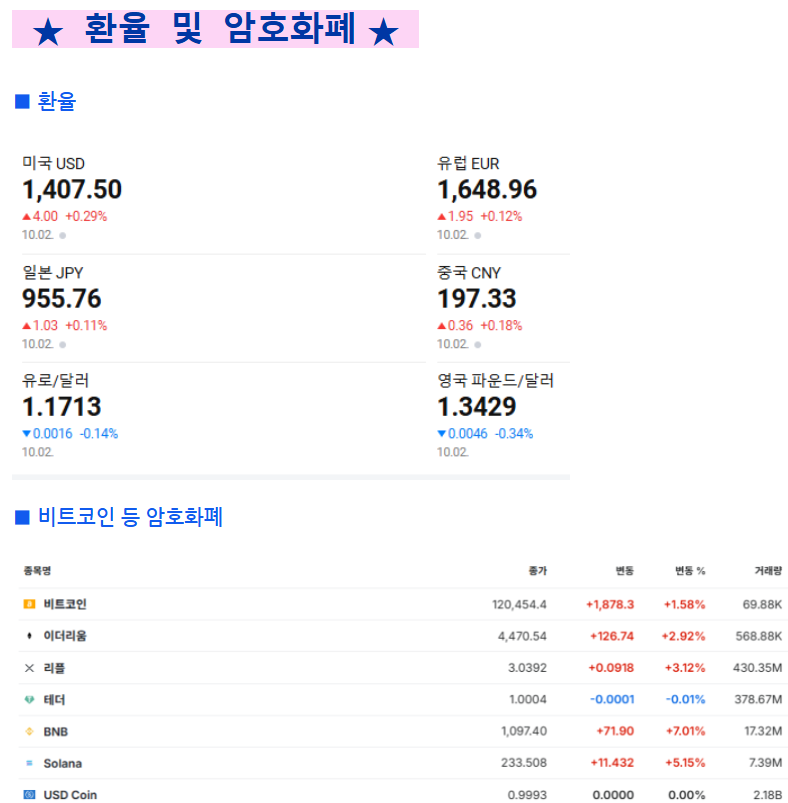Click the Bitcoin orange coin icon
The image size is (788, 803).
(29, 604)
